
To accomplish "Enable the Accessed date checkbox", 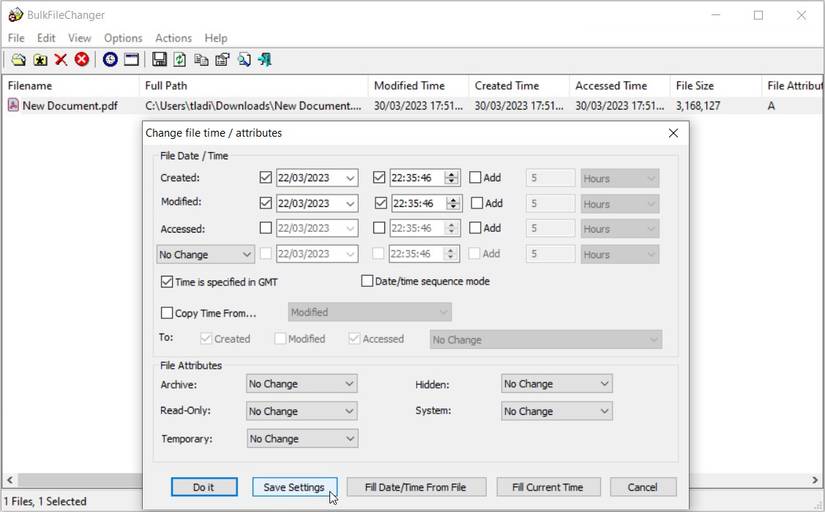I will [266, 228].
